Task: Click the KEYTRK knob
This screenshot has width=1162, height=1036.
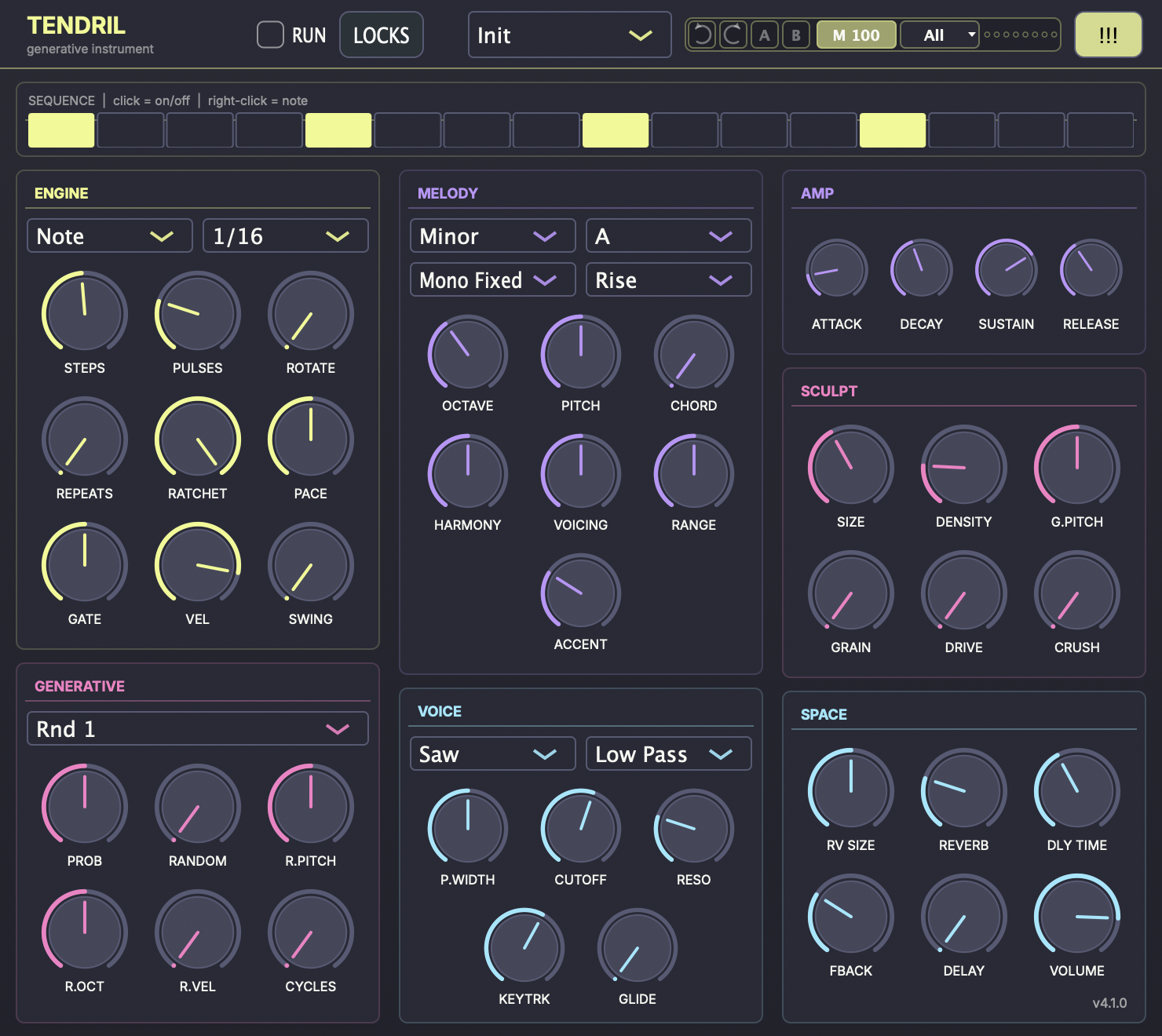Action: pyautogui.click(x=524, y=947)
